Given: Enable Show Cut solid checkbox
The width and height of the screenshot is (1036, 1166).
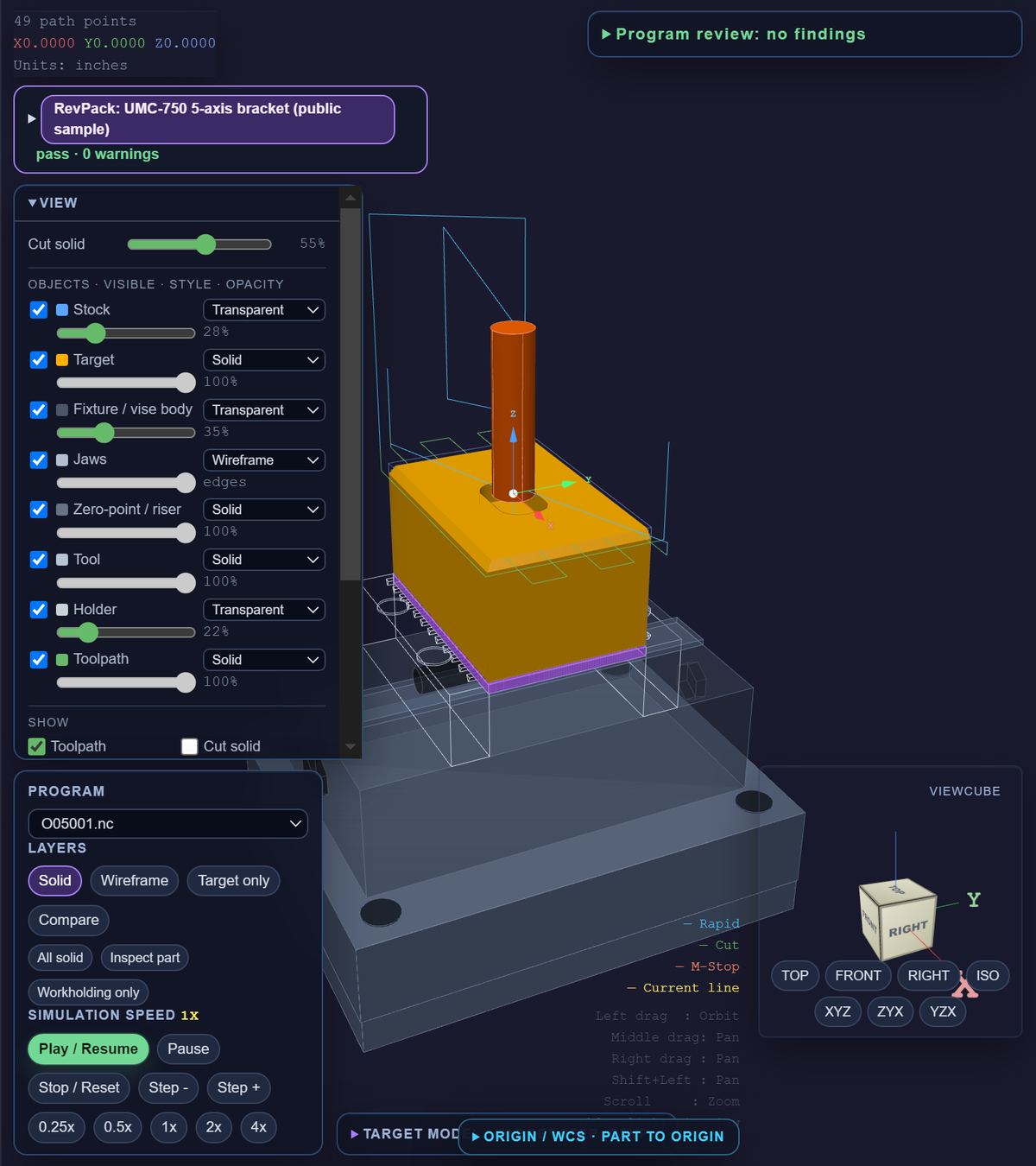Looking at the screenshot, I should point(190,746).
